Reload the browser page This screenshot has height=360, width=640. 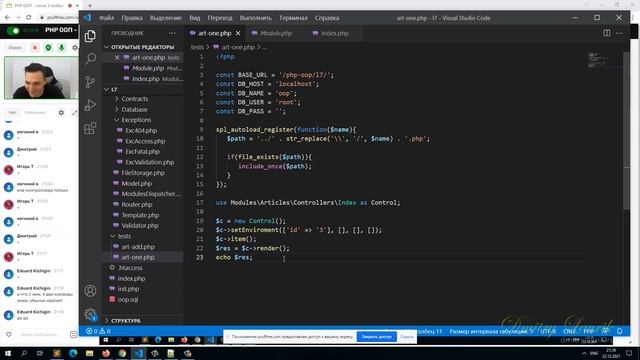29,18
